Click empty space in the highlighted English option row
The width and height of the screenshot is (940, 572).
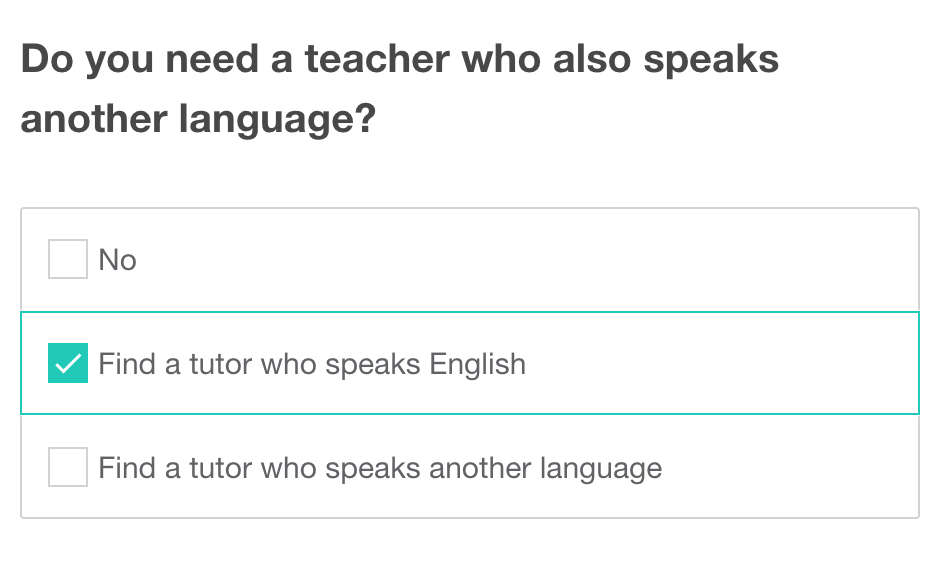720,364
